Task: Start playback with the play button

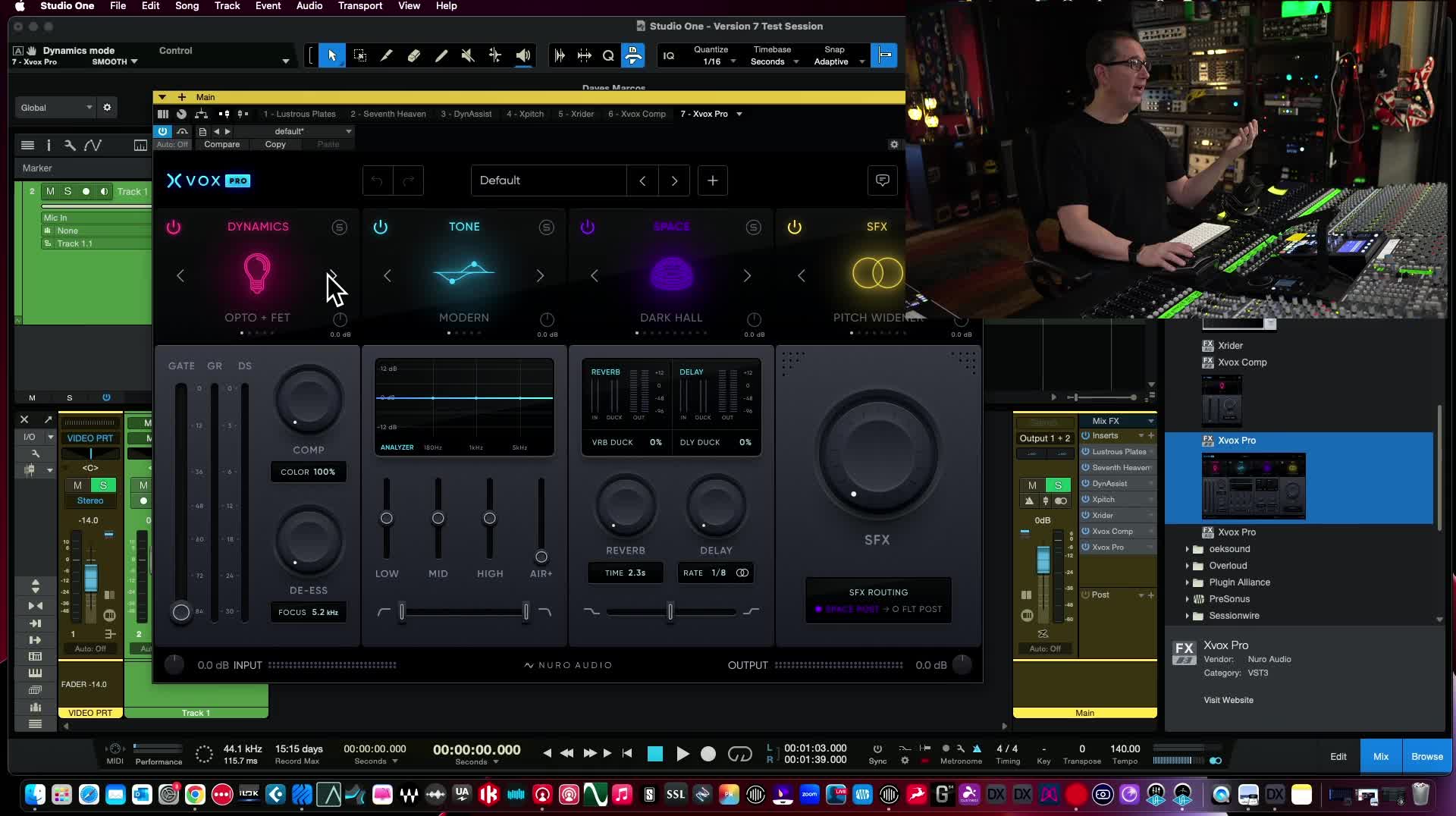Action: pyautogui.click(x=682, y=754)
